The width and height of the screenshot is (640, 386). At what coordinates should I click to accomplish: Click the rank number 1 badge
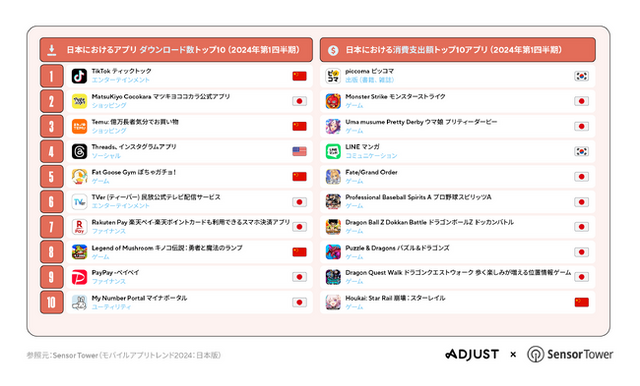[x=51, y=76]
